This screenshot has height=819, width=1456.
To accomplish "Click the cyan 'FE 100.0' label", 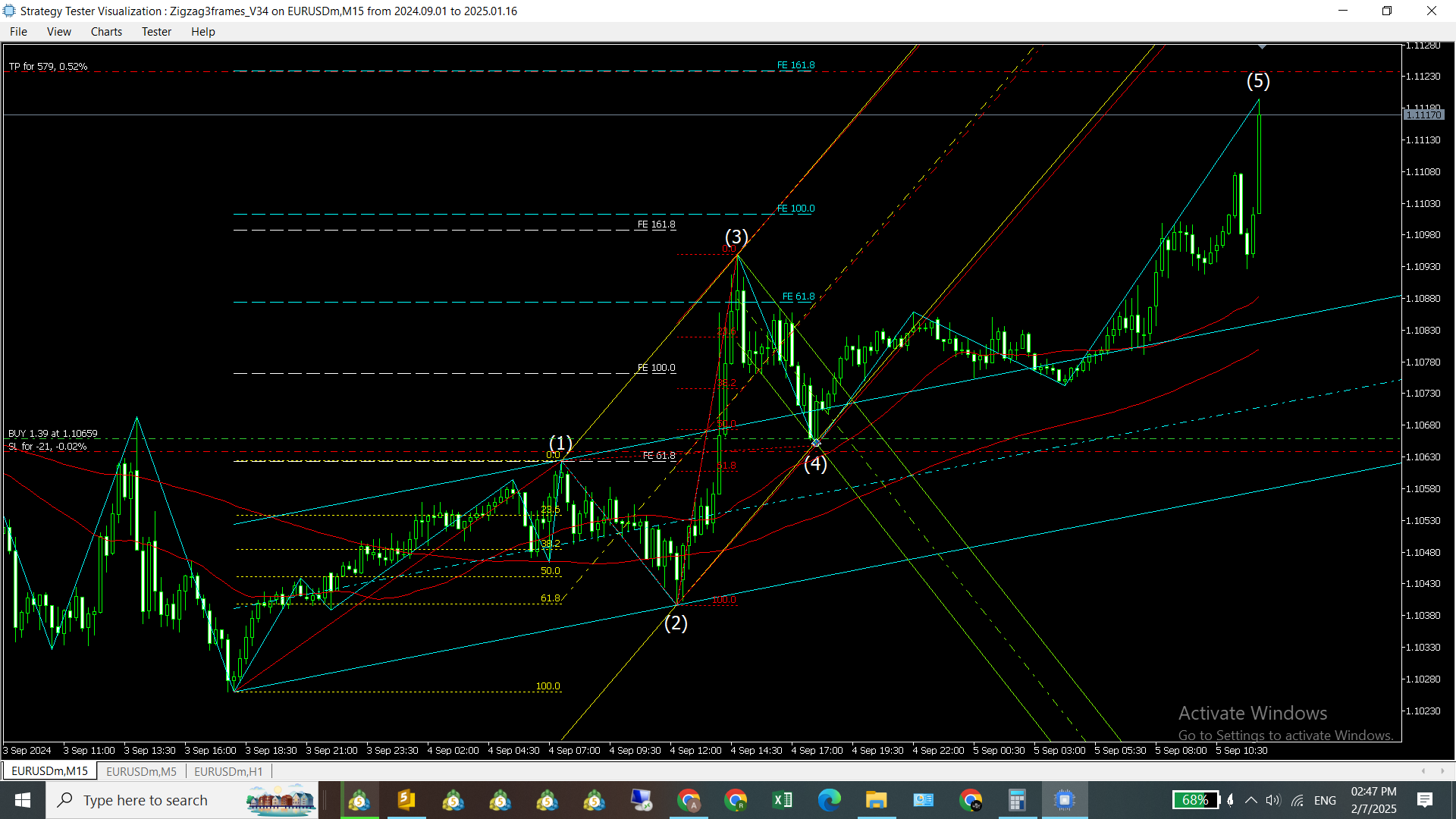I will coord(795,209).
